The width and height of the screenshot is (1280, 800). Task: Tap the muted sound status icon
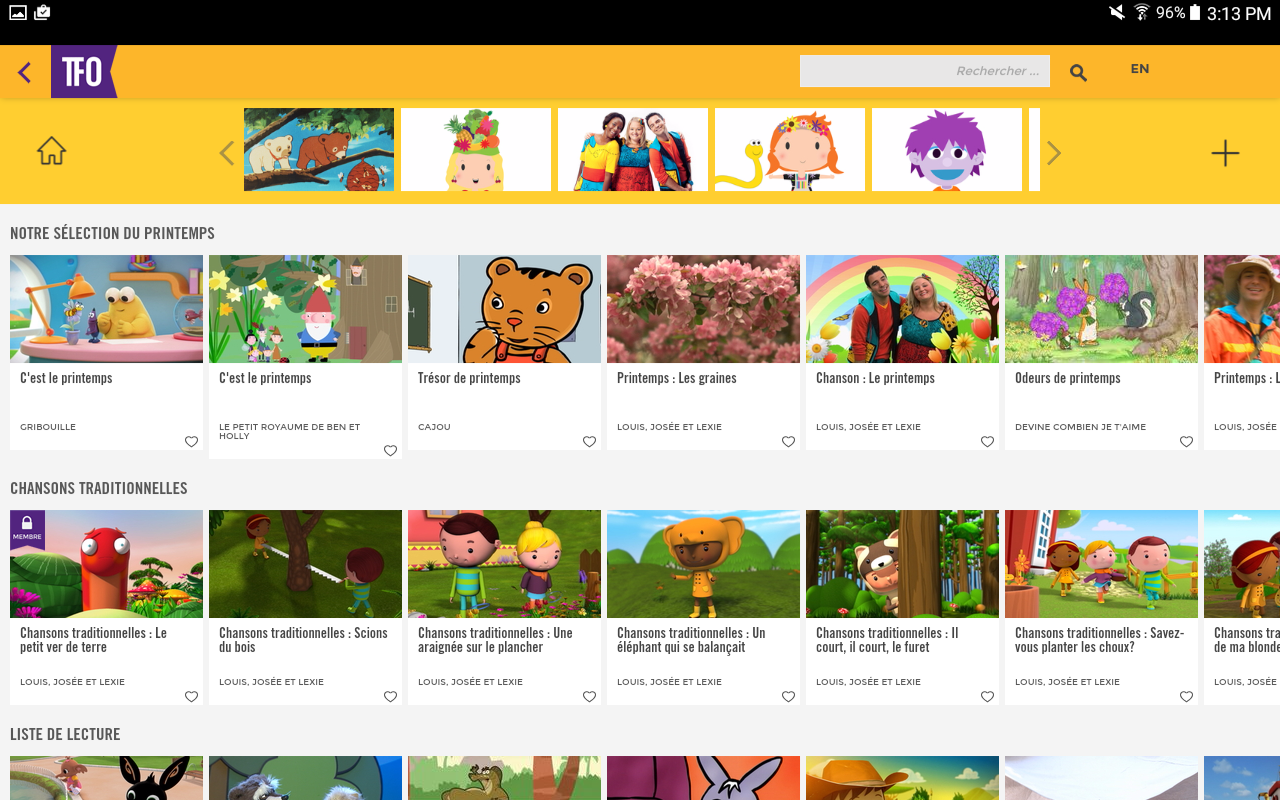tap(1117, 13)
